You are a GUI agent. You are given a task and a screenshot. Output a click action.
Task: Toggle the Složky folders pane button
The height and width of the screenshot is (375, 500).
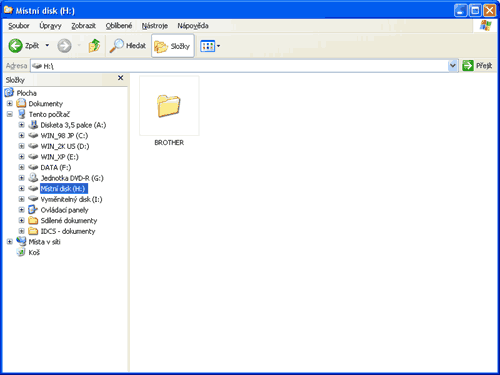point(173,46)
